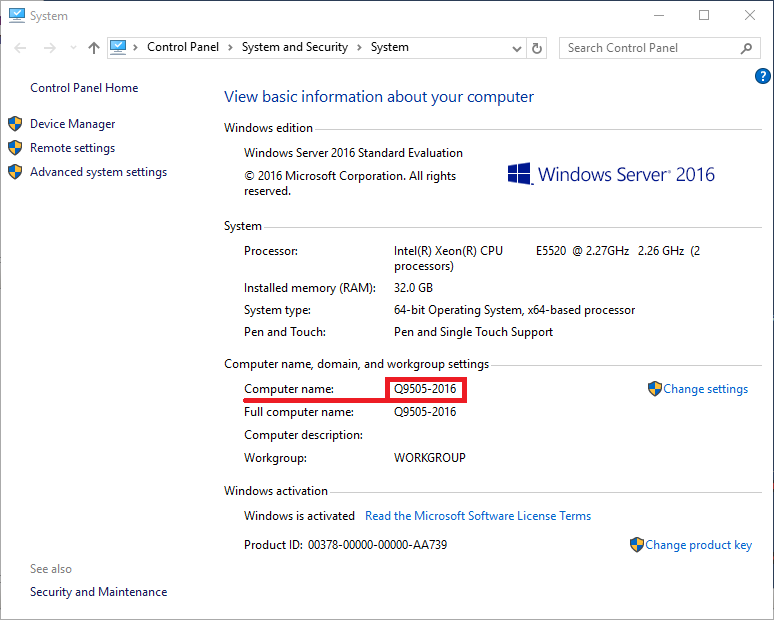Click Windows is activated text
The width and height of the screenshot is (774, 620).
pyautogui.click(x=299, y=516)
